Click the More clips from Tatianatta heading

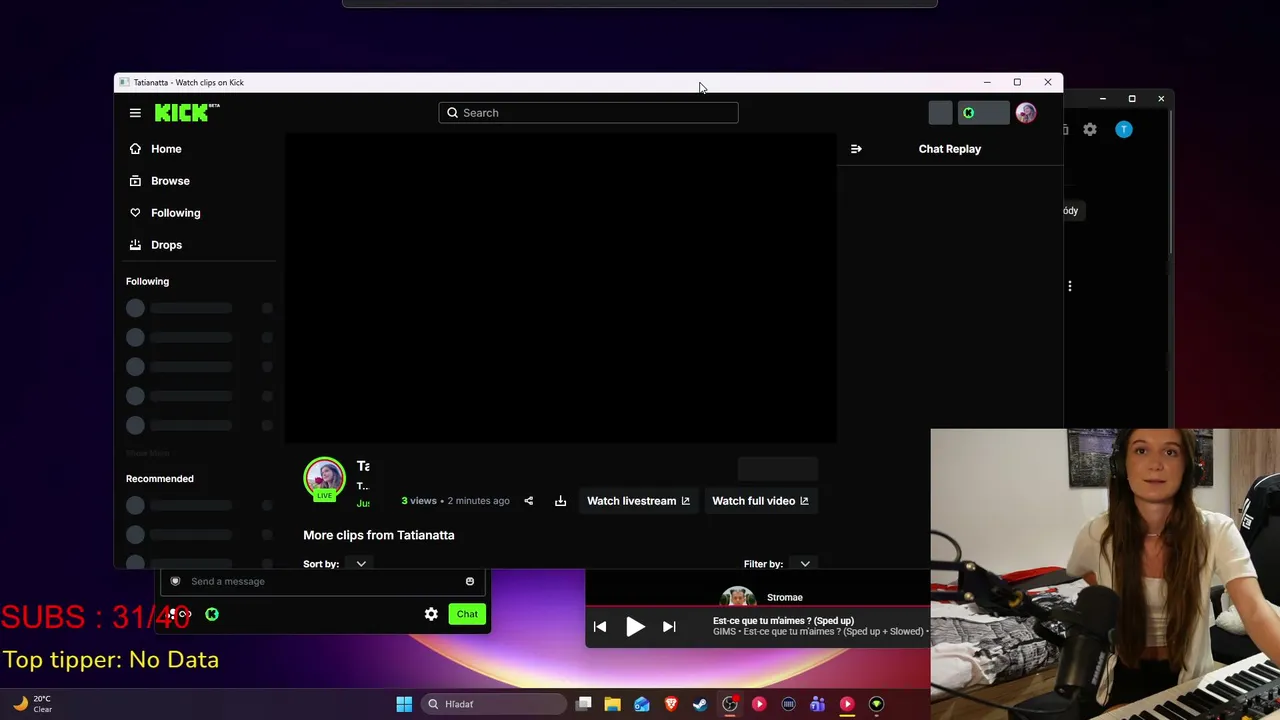coord(379,535)
